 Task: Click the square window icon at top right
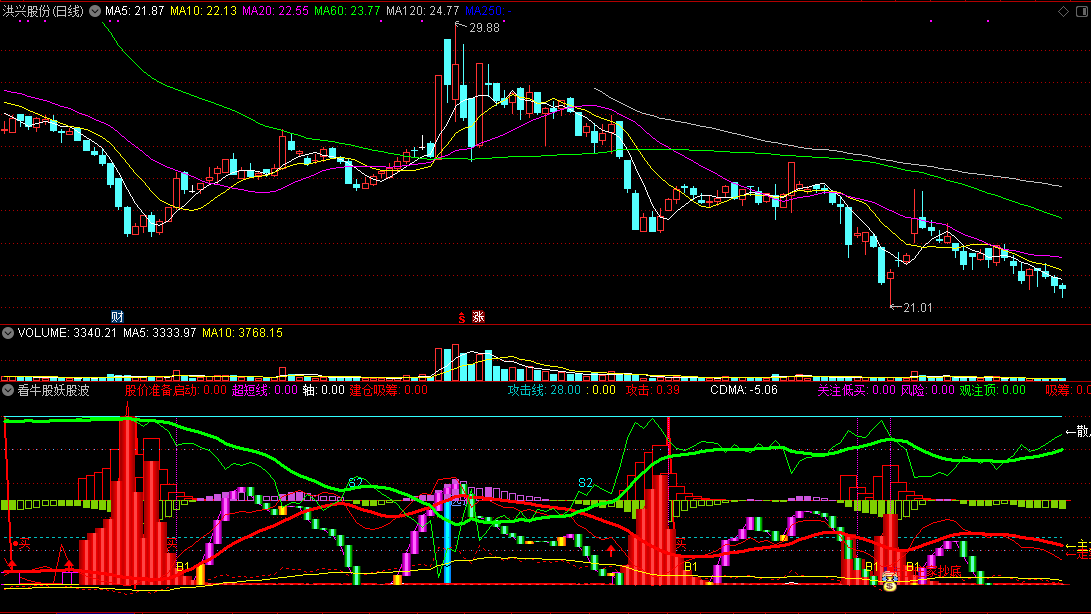[1082, 11]
